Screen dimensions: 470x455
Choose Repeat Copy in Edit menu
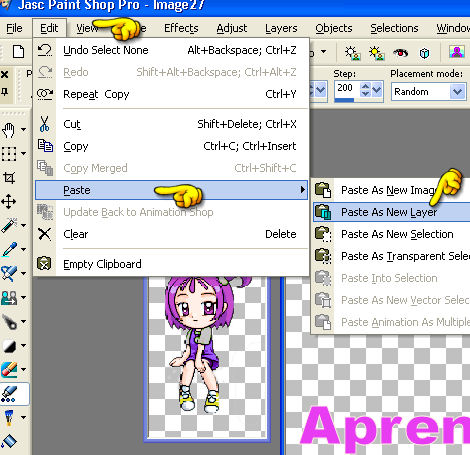[x=171, y=94]
